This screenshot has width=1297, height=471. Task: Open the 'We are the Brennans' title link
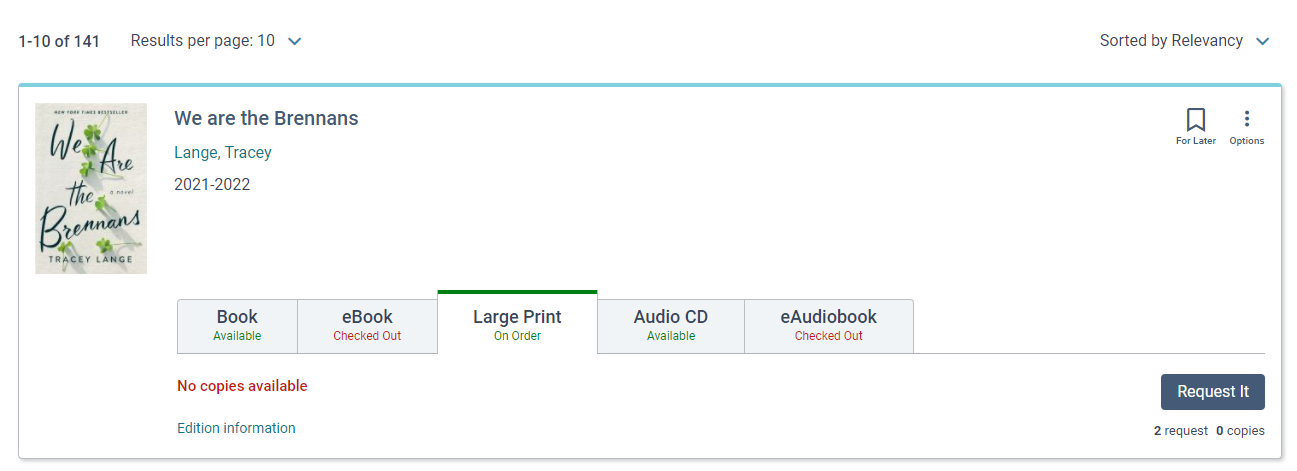(x=266, y=118)
